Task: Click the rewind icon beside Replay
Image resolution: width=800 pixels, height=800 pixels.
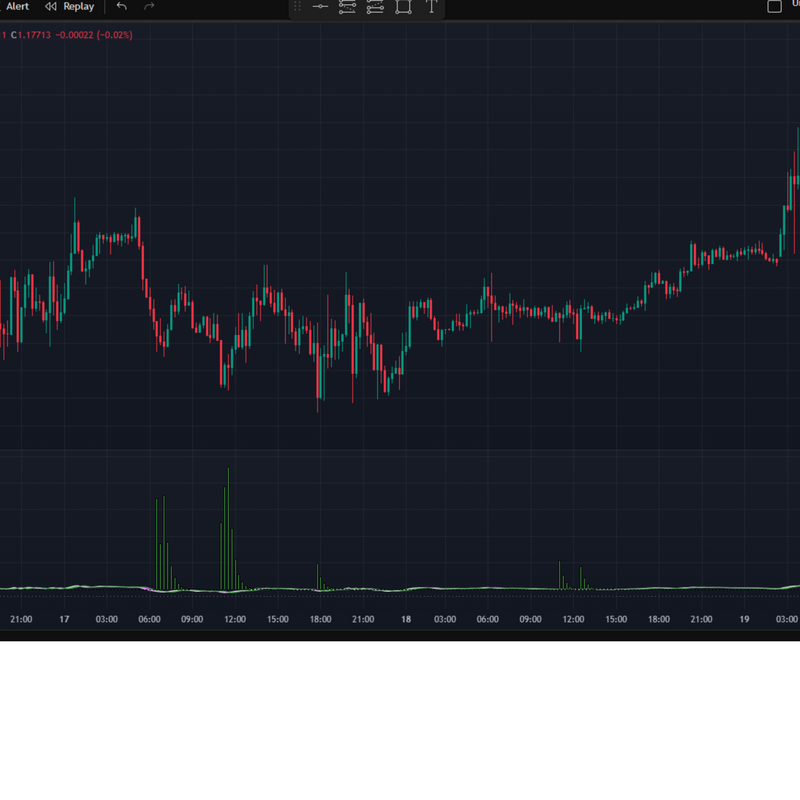Action: click(51, 7)
